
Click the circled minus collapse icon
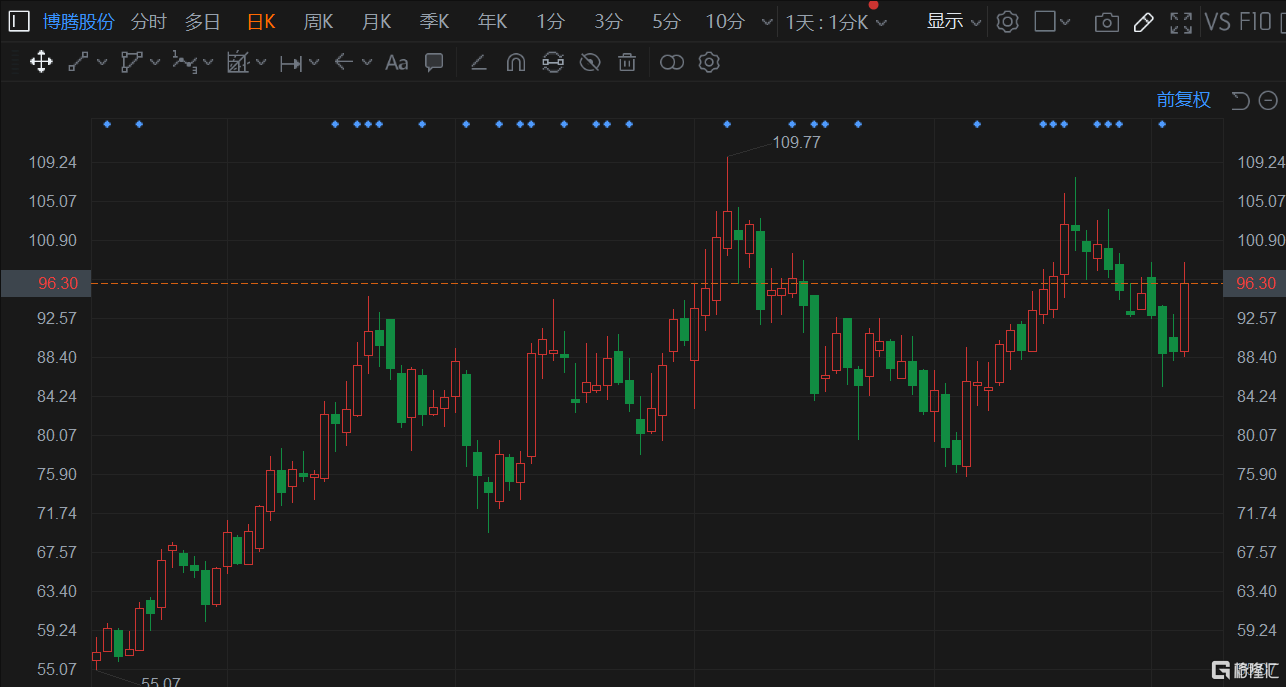click(x=1268, y=100)
